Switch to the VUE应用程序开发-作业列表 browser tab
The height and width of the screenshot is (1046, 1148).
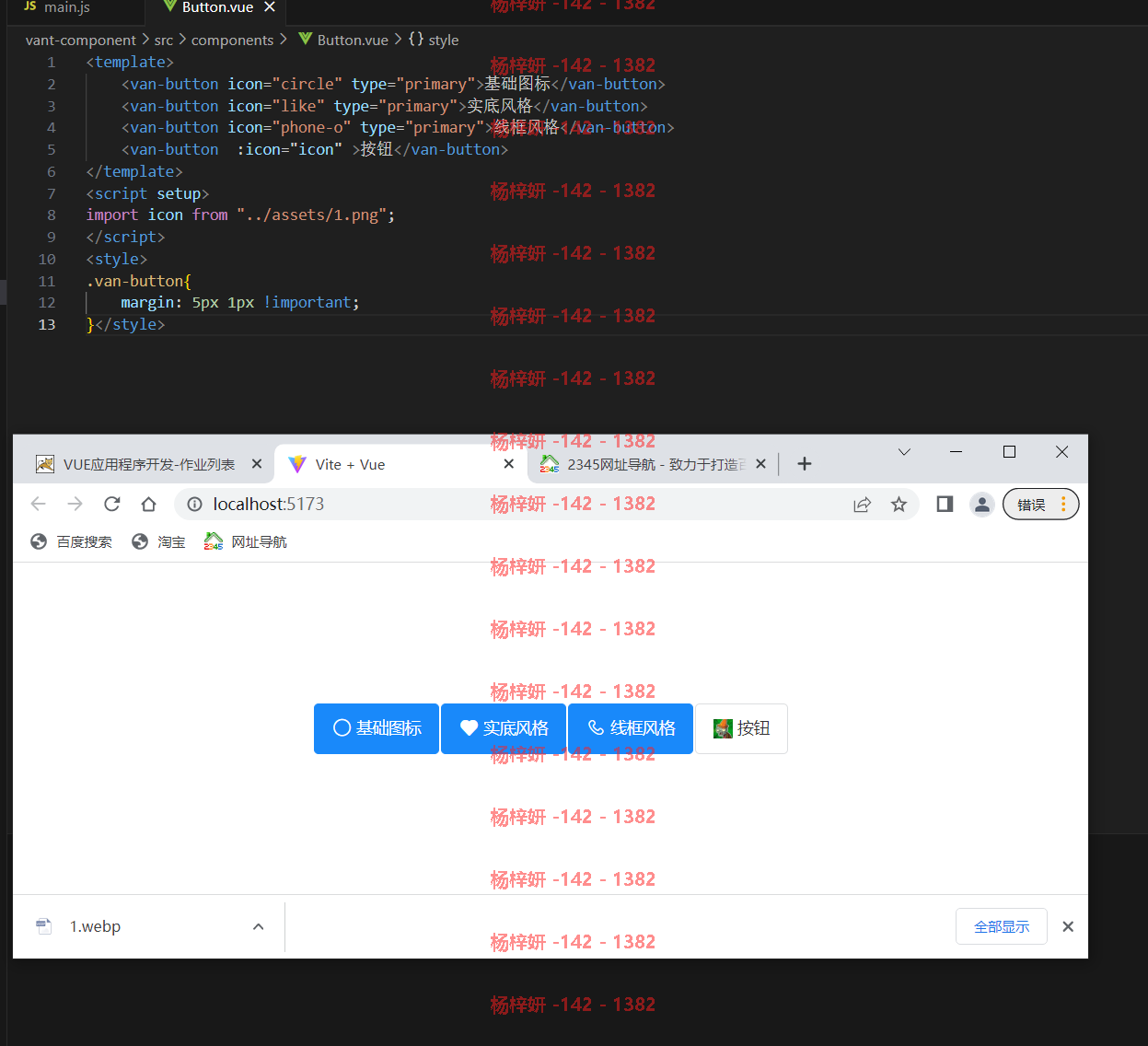pos(149,465)
